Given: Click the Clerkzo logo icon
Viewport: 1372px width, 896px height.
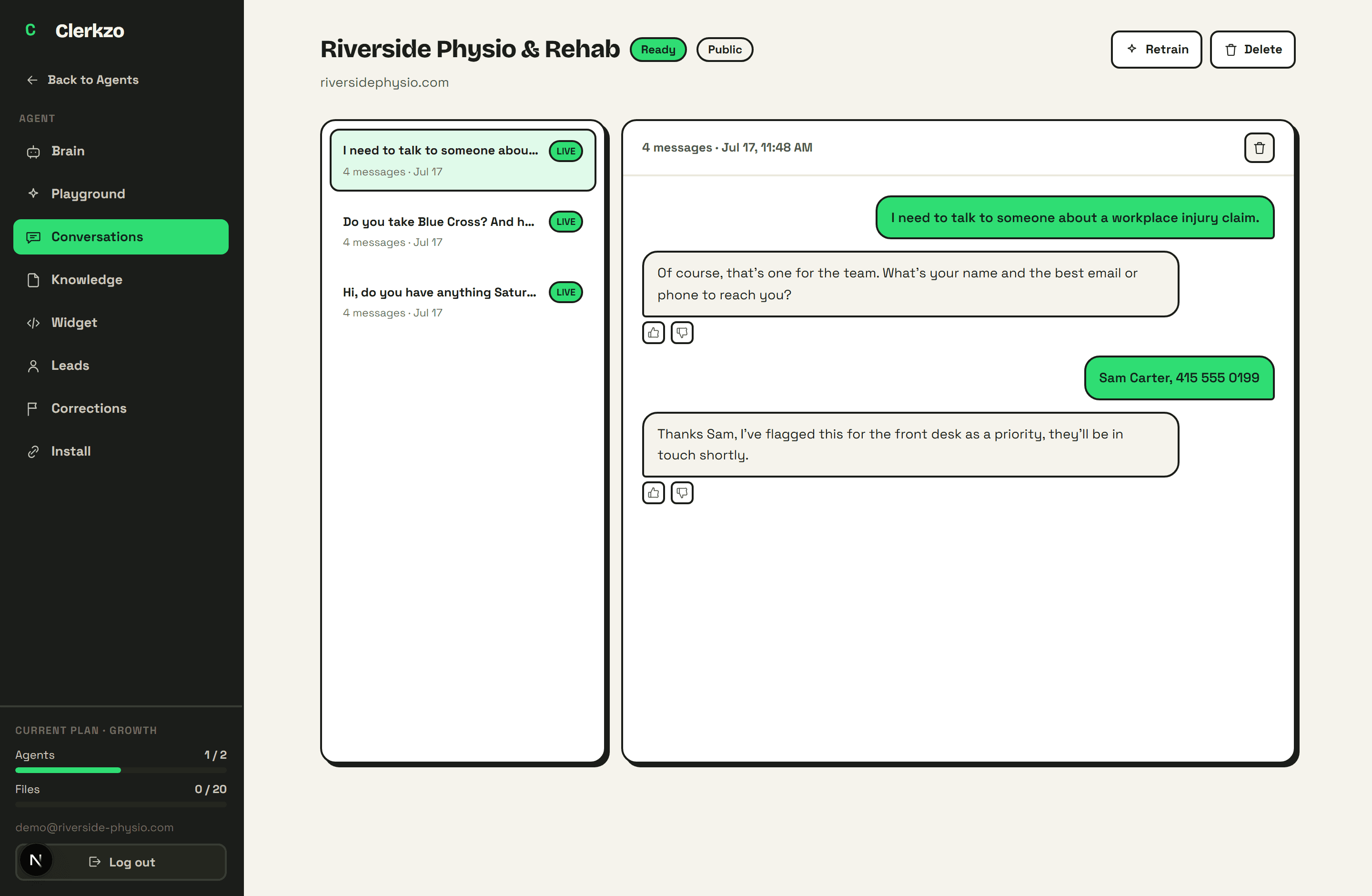Looking at the screenshot, I should [x=30, y=30].
